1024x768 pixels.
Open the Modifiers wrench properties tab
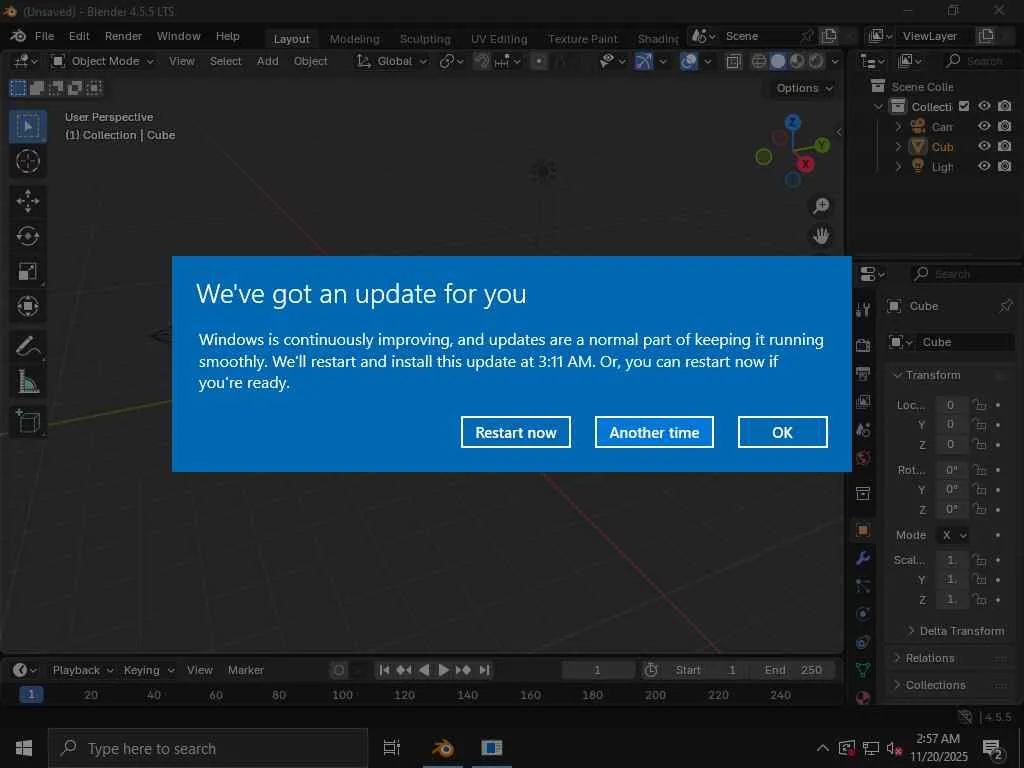pyautogui.click(x=863, y=558)
